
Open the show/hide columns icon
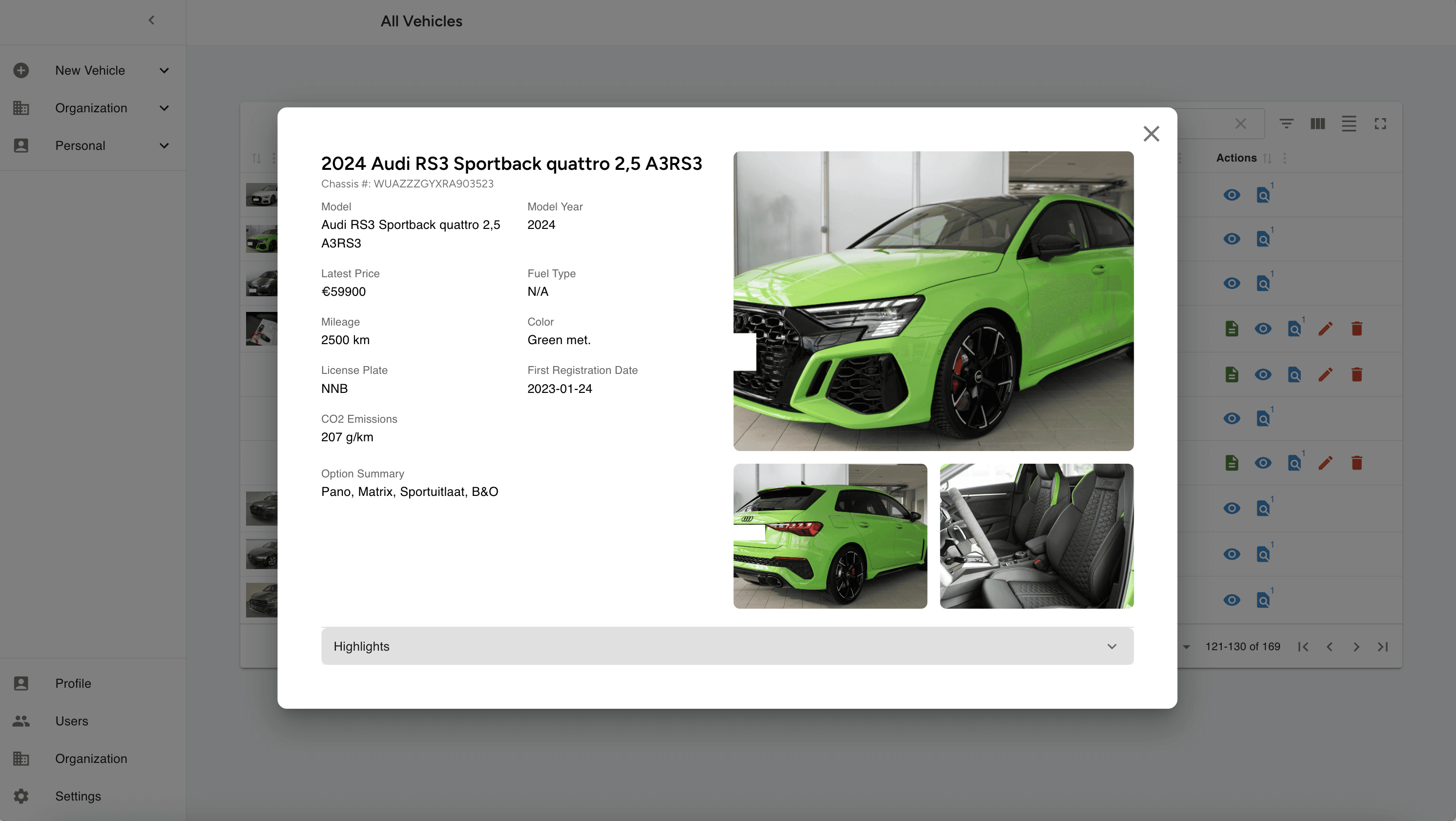pos(1317,124)
